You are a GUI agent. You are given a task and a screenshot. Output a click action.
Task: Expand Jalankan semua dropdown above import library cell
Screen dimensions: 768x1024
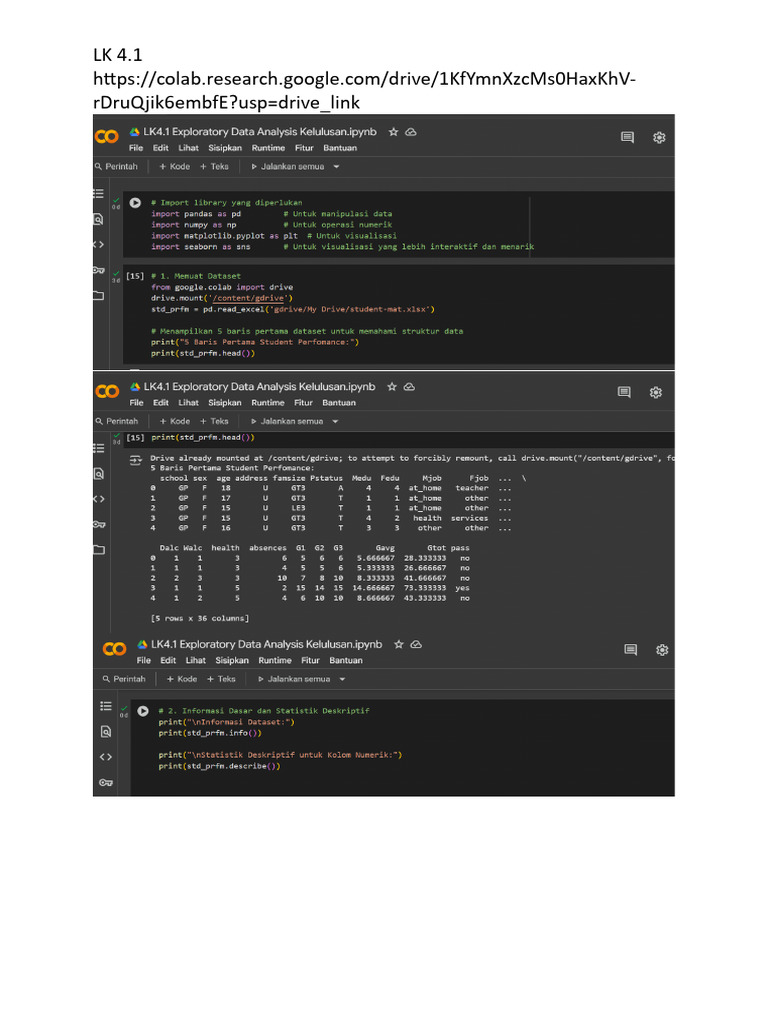click(336, 167)
